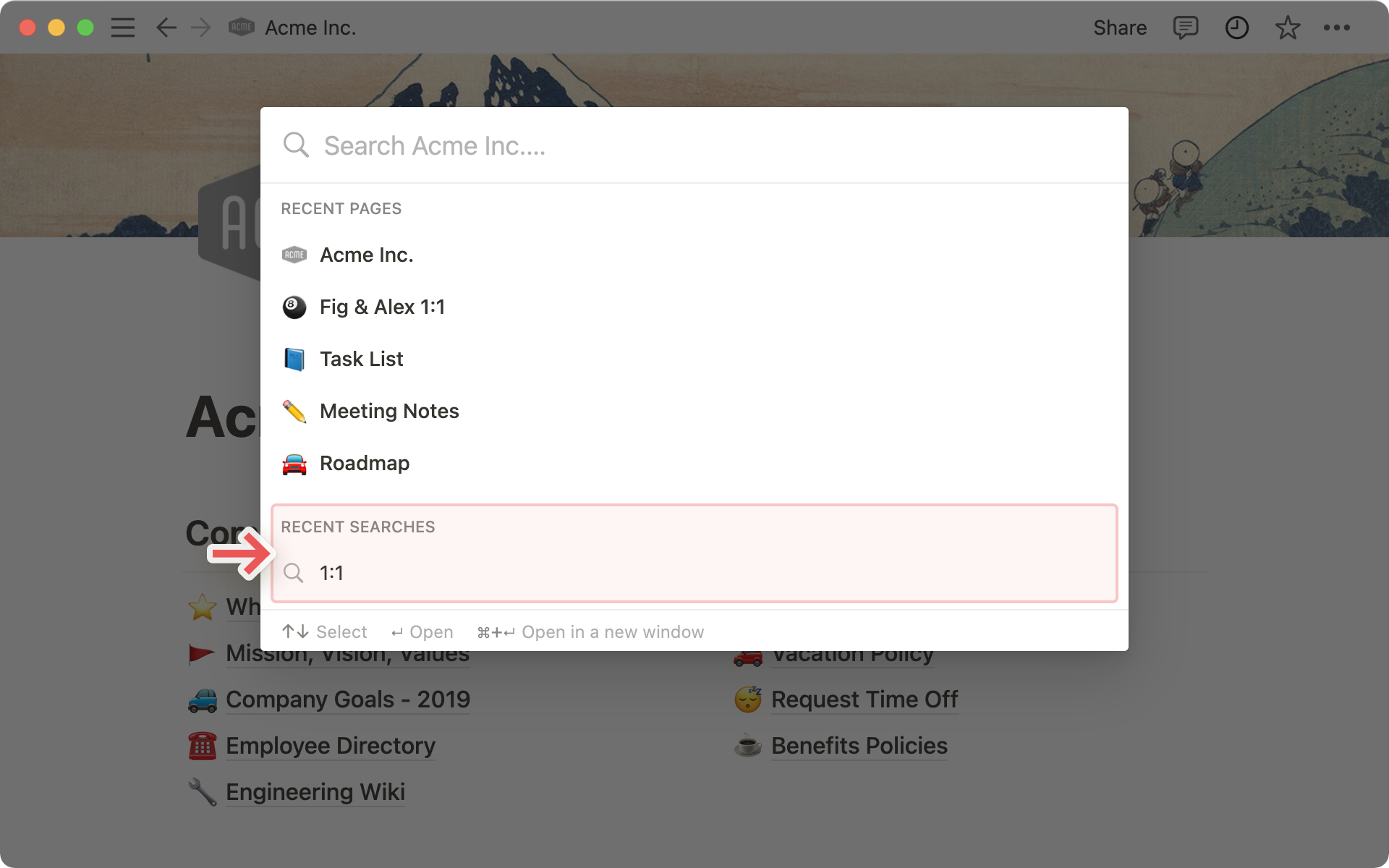Open the Request Time Off link
This screenshot has height=868, width=1389.
864,699
